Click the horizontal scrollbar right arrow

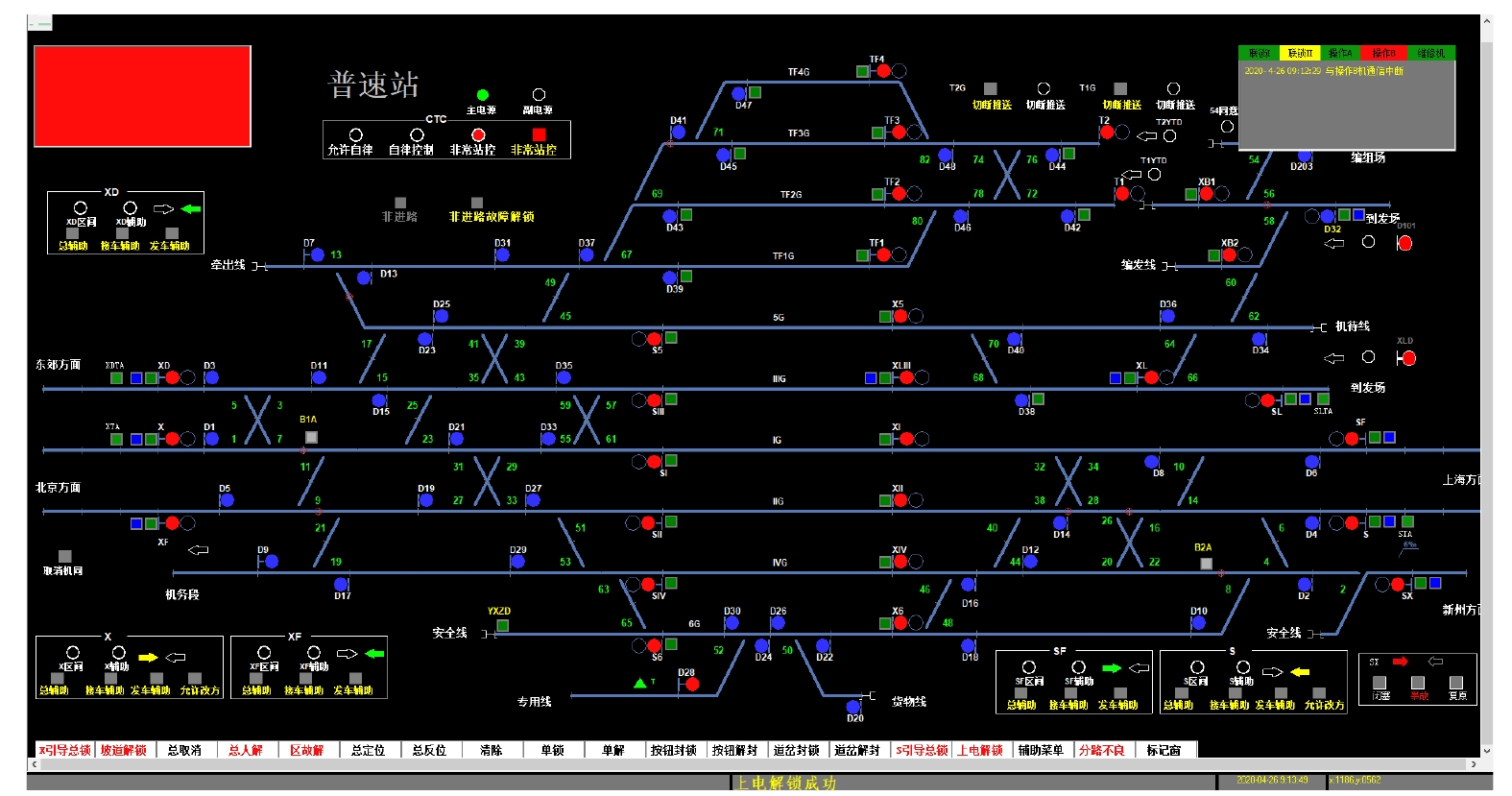[1474, 764]
